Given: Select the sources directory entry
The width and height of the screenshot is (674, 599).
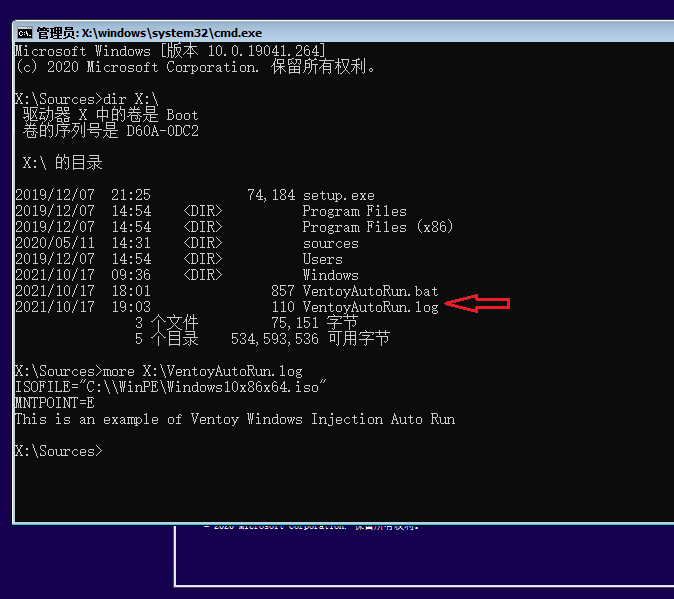Looking at the screenshot, I should [330, 243].
